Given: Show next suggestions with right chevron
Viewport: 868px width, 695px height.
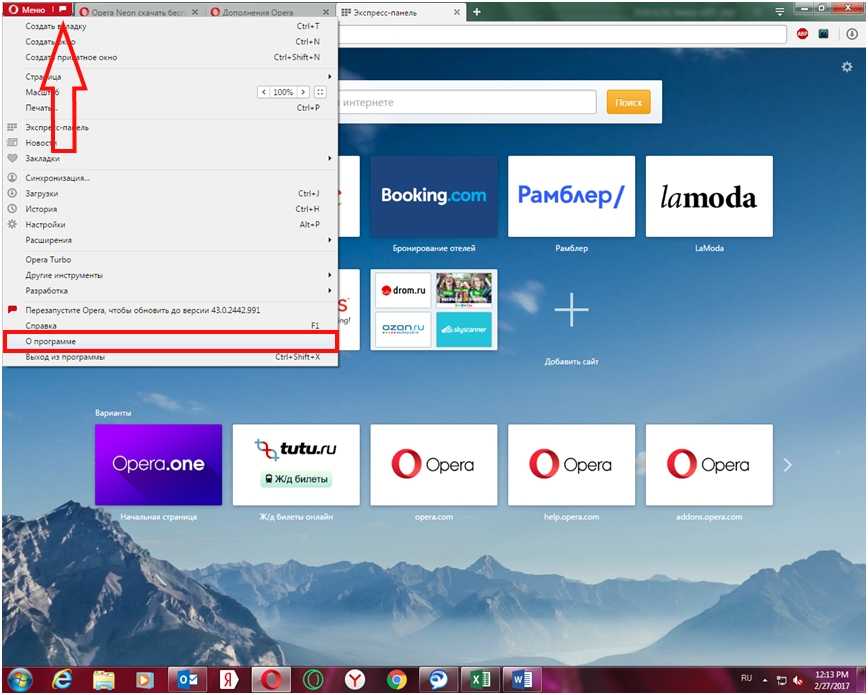Looking at the screenshot, I should pyautogui.click(x=788, y=465).
